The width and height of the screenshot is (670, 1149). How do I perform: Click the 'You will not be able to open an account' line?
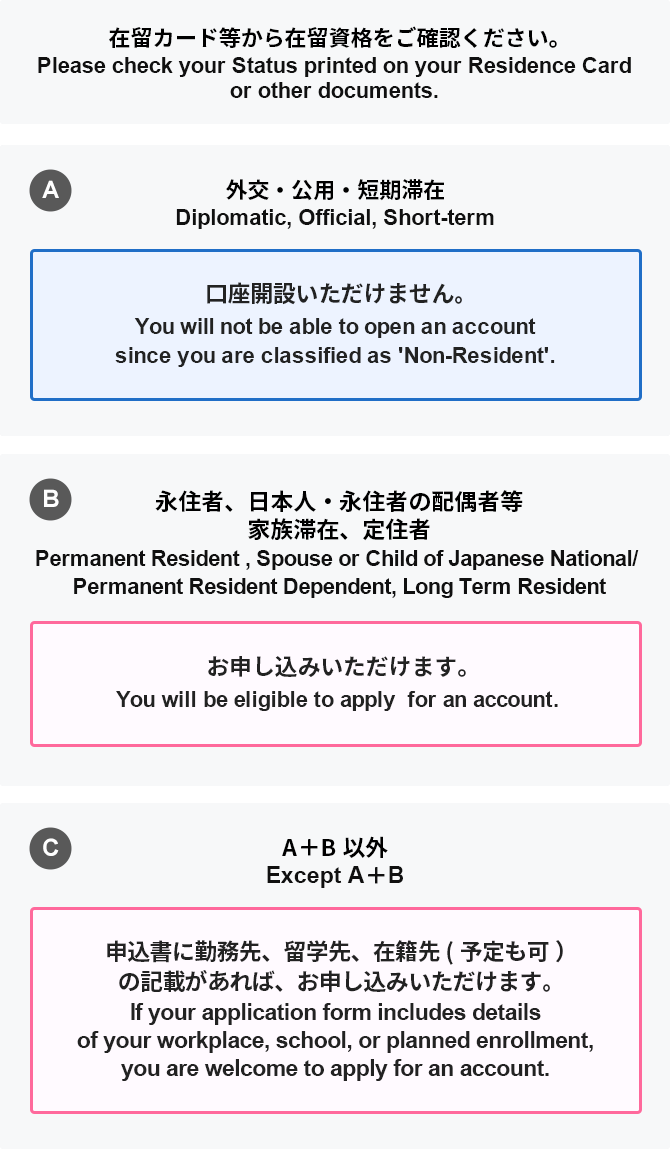click(335, 327)
